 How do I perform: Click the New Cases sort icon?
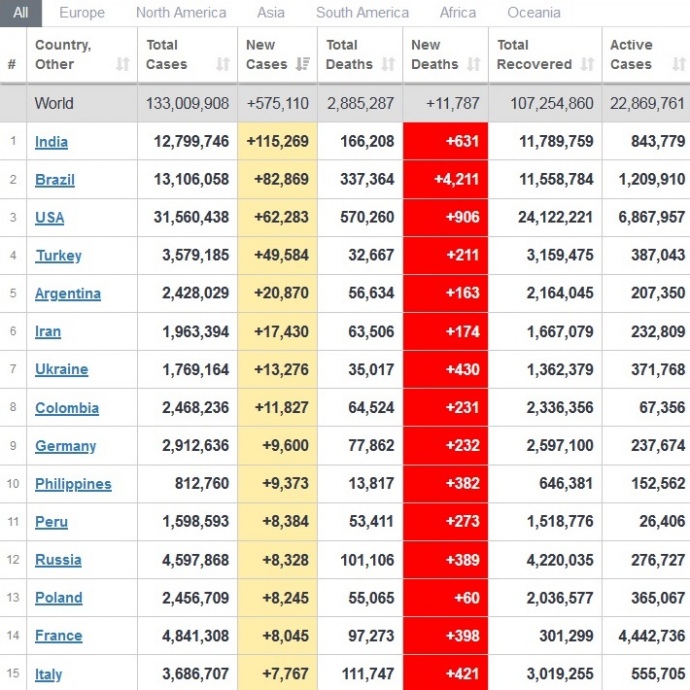point(303,64)
